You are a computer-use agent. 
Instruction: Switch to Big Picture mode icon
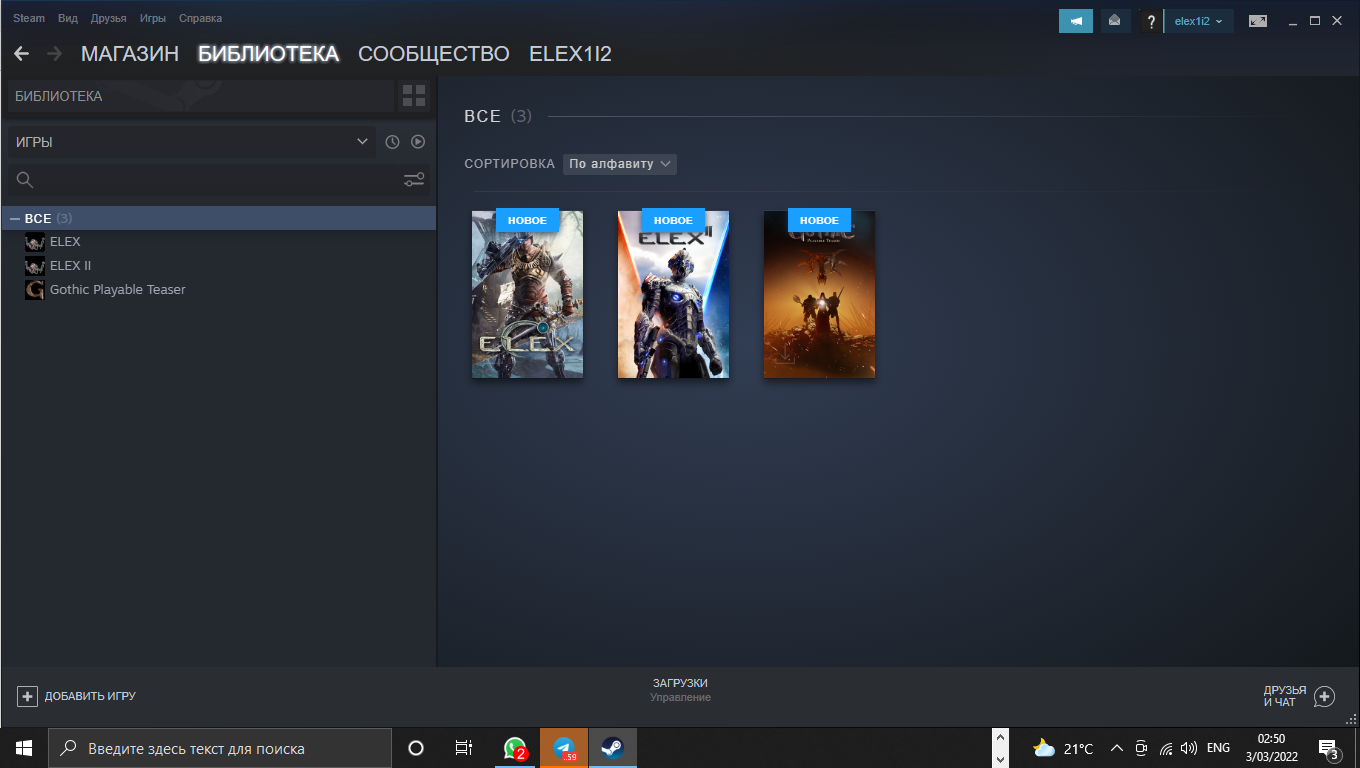1257,21
